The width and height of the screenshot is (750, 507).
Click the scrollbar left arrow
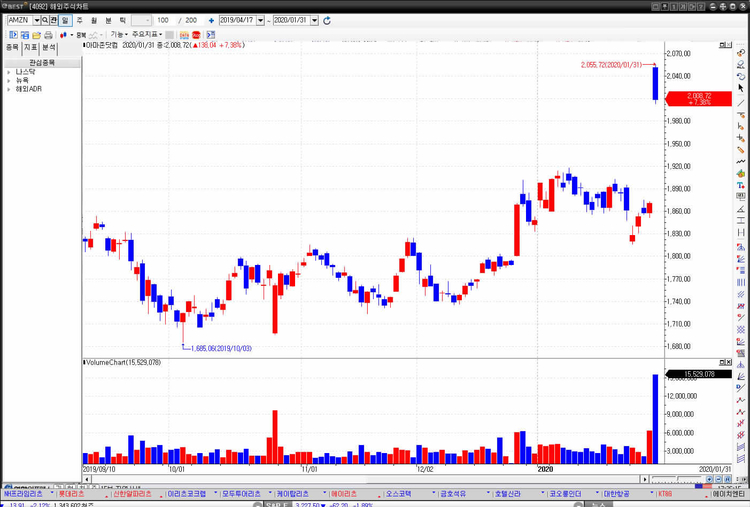click(x=87, y=479)
